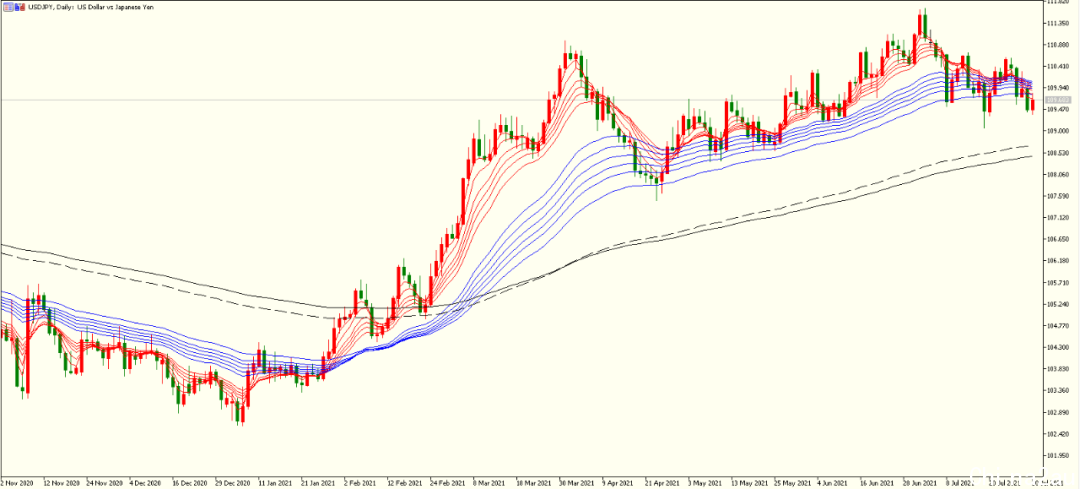The width and height of the screenshot is (1080, 489).
Task: Click the 8 Mar 2021 date label
Action: pos(490,482)
